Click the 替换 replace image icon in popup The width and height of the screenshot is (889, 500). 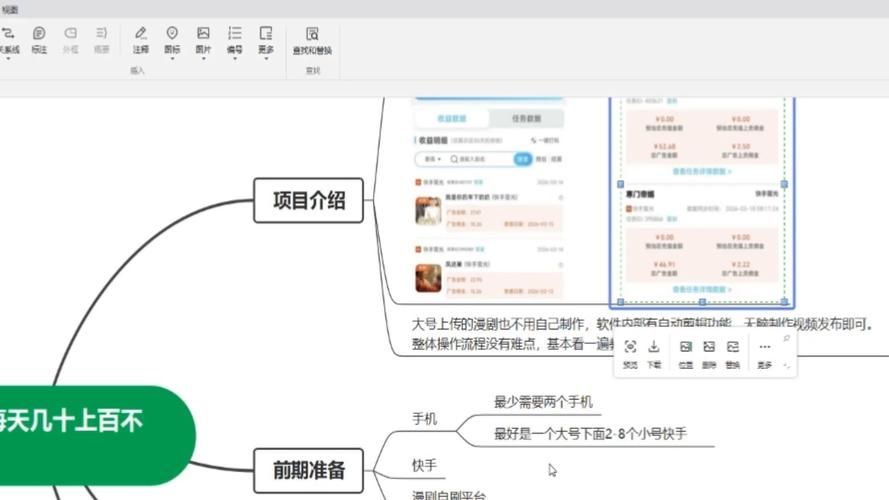[733, 346]
